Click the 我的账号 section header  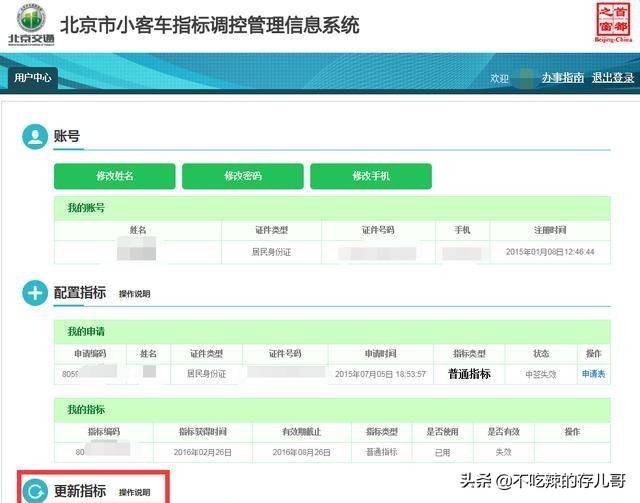(x=332, y=208)
